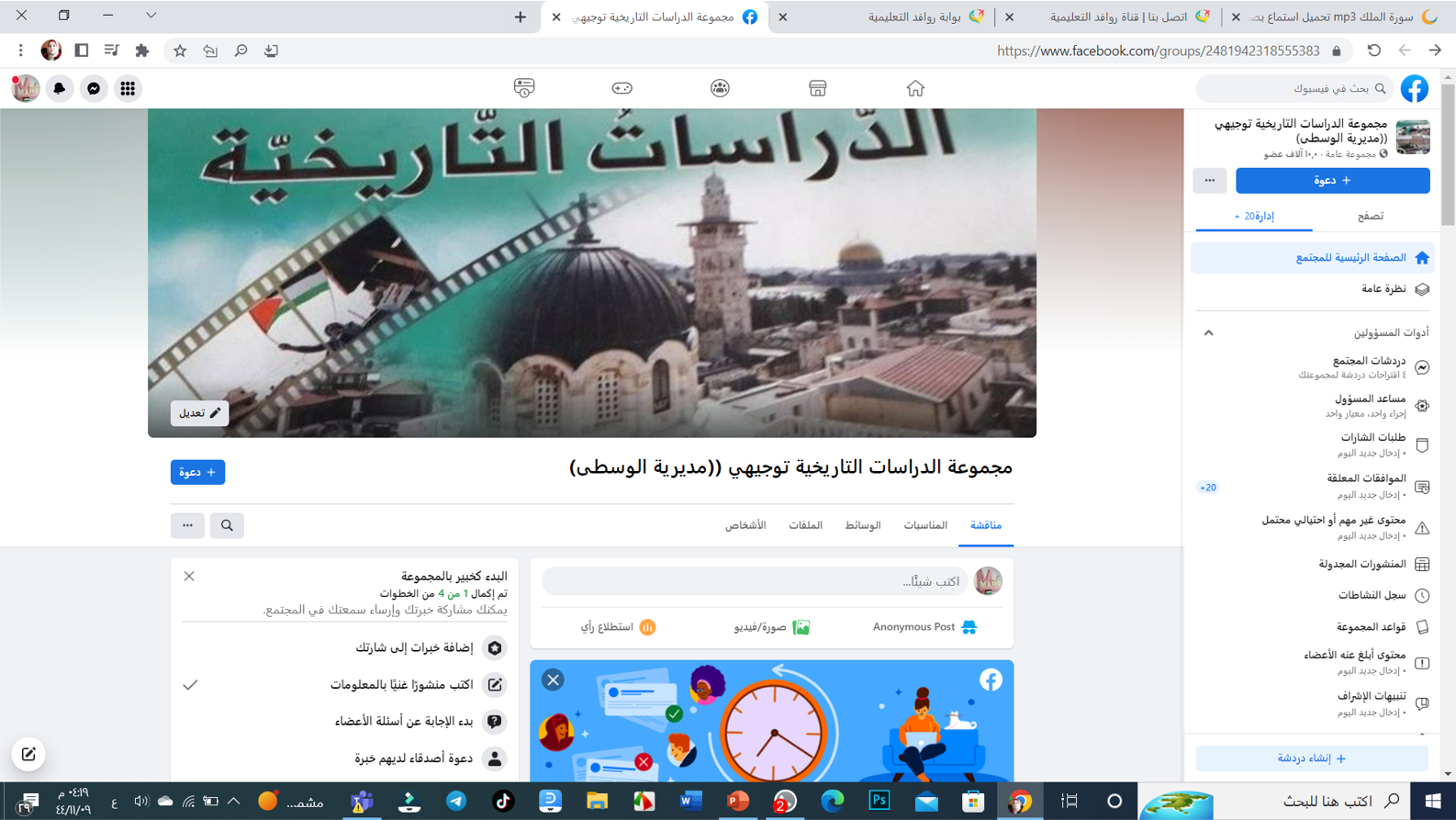Dismiss the group expert getting-started card
The image size is (1456, 820).
[189, 576]
